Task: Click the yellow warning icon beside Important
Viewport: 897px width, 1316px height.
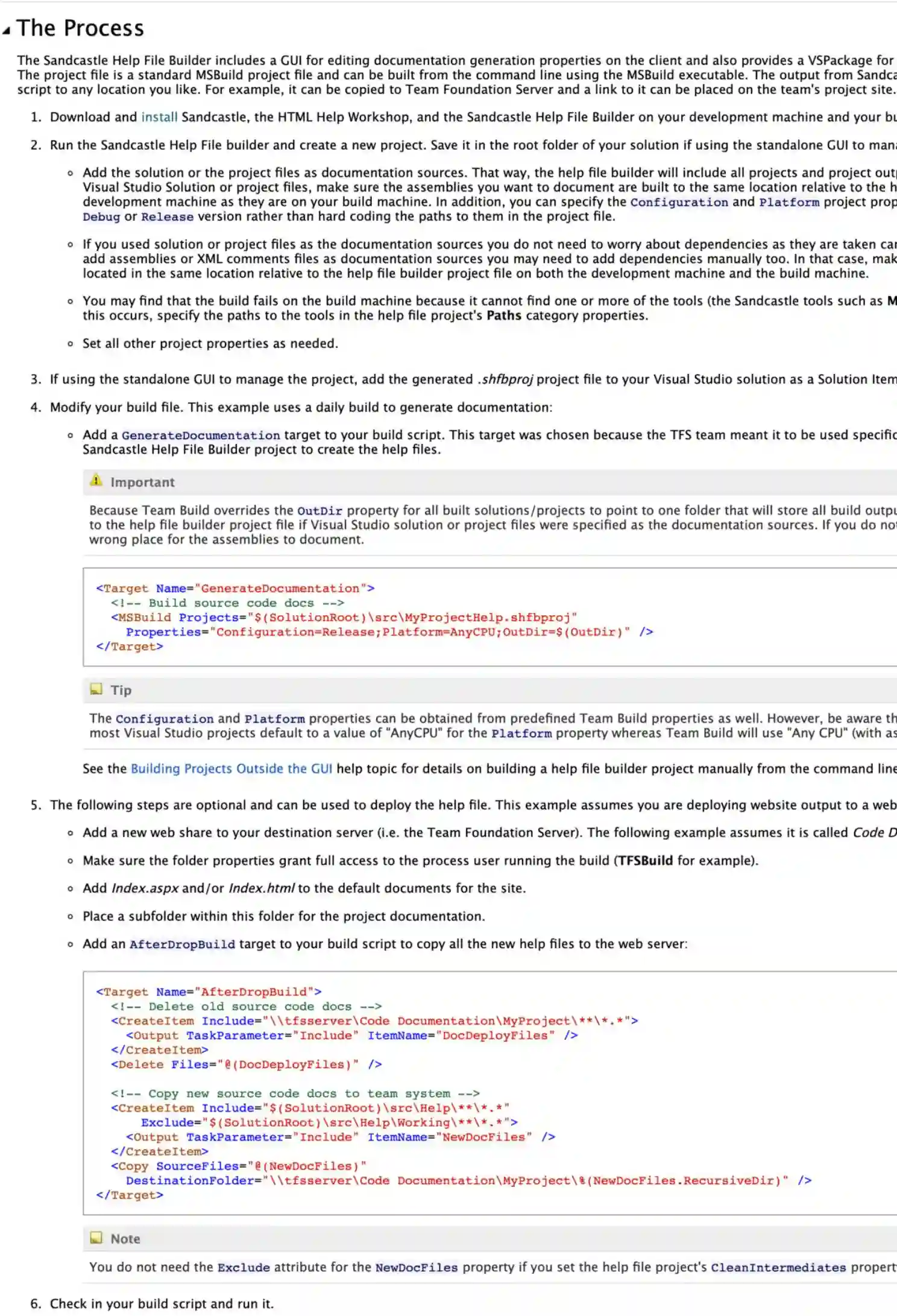Action: (96, 481)
